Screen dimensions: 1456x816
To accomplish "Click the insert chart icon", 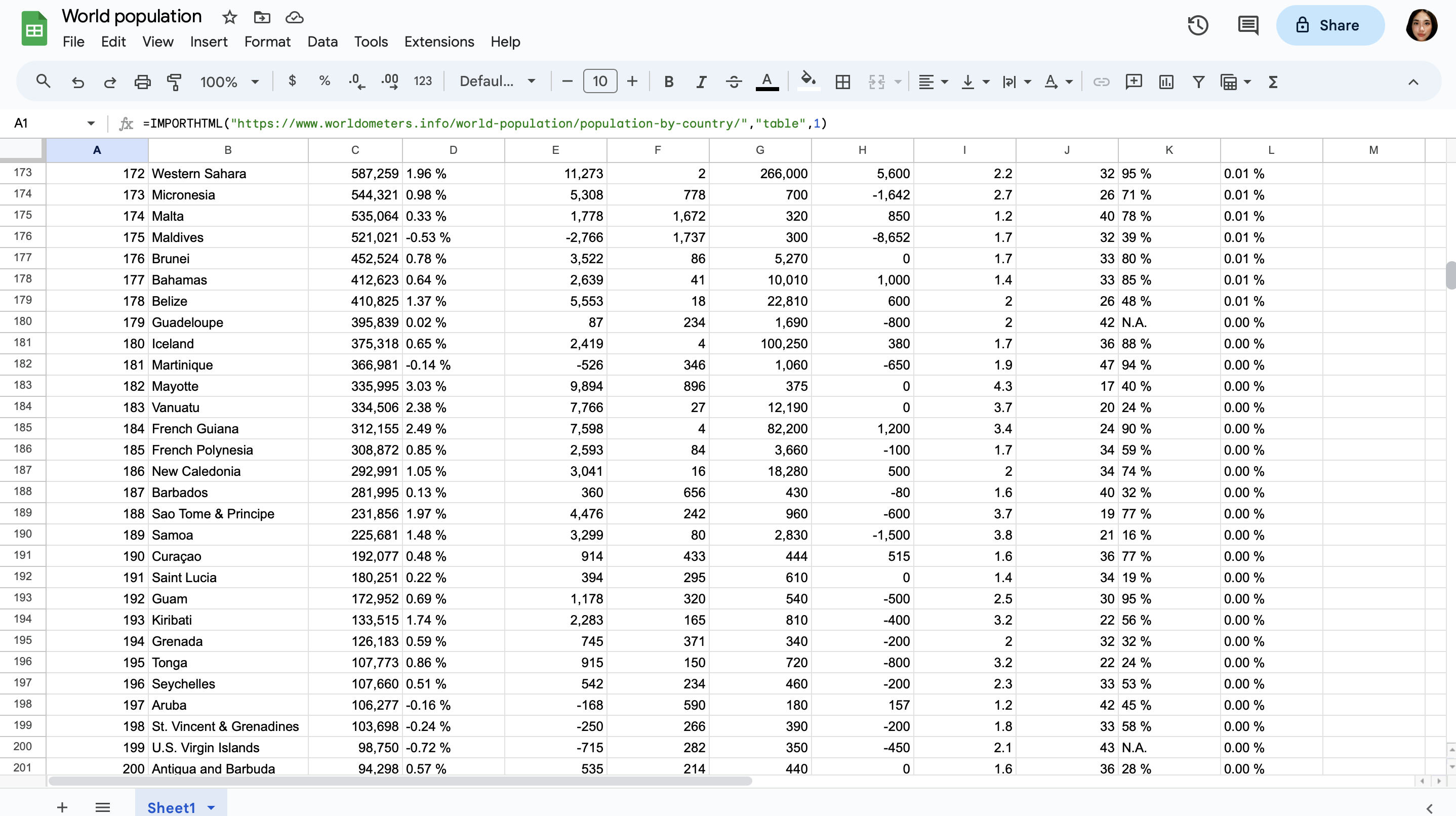I will [x=1165, y=82].
